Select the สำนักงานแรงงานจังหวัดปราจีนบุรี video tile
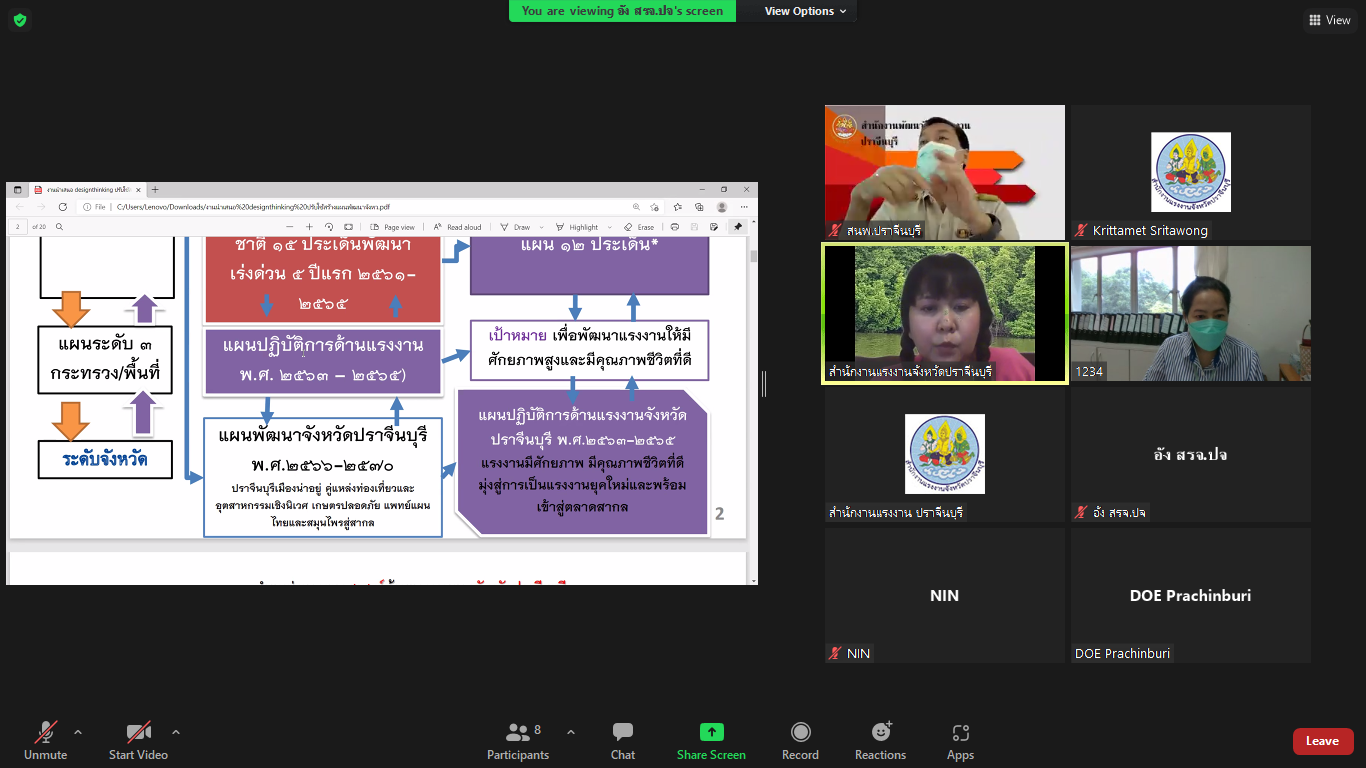Viewport: 1366px width, 768px height. tap(944, 314)
